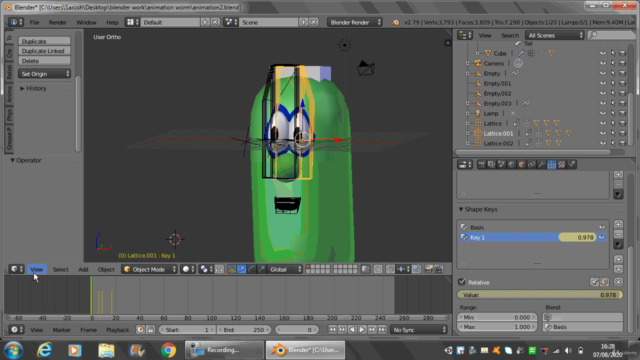640x360 pixels.
Task: Click the Duplicate button
Action: pyautogui.click(x=44, y=41)
